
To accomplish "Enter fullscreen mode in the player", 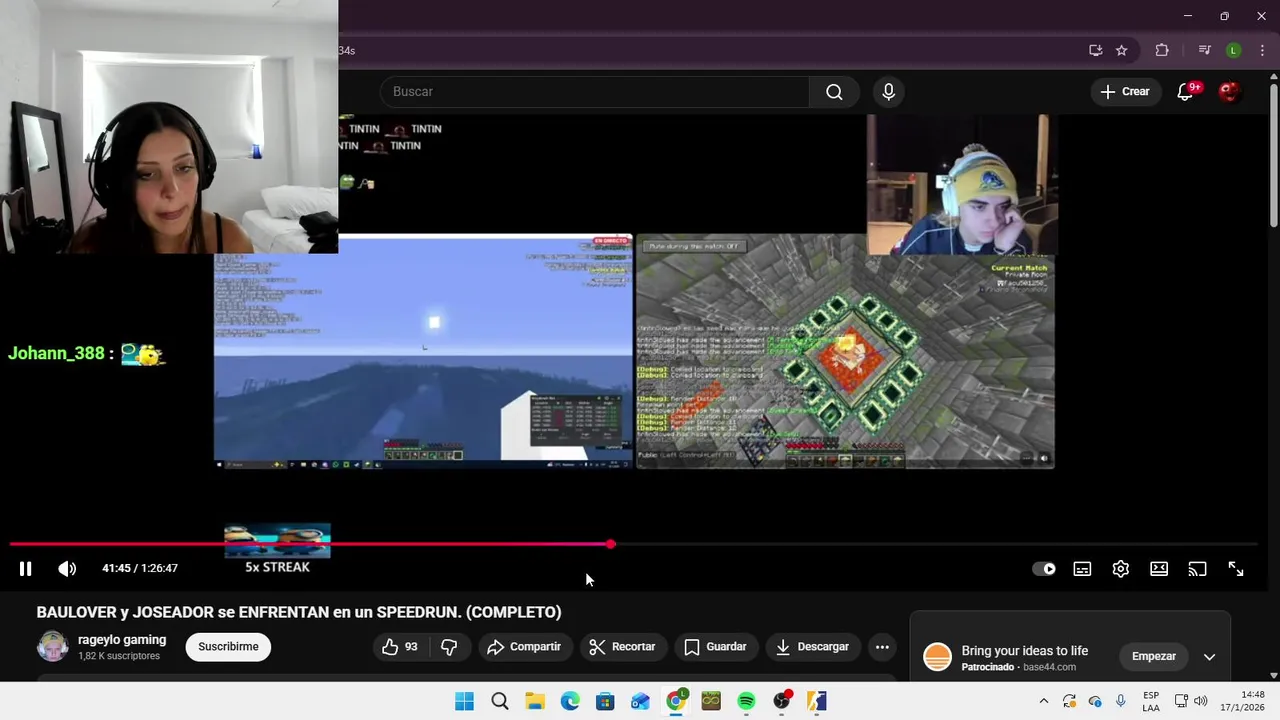I will (1236, 569).
